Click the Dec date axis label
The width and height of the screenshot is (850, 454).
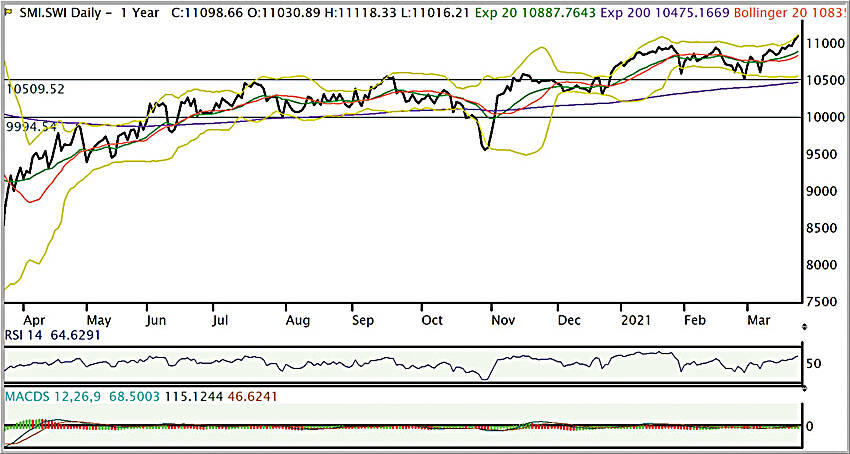point(568,321)
